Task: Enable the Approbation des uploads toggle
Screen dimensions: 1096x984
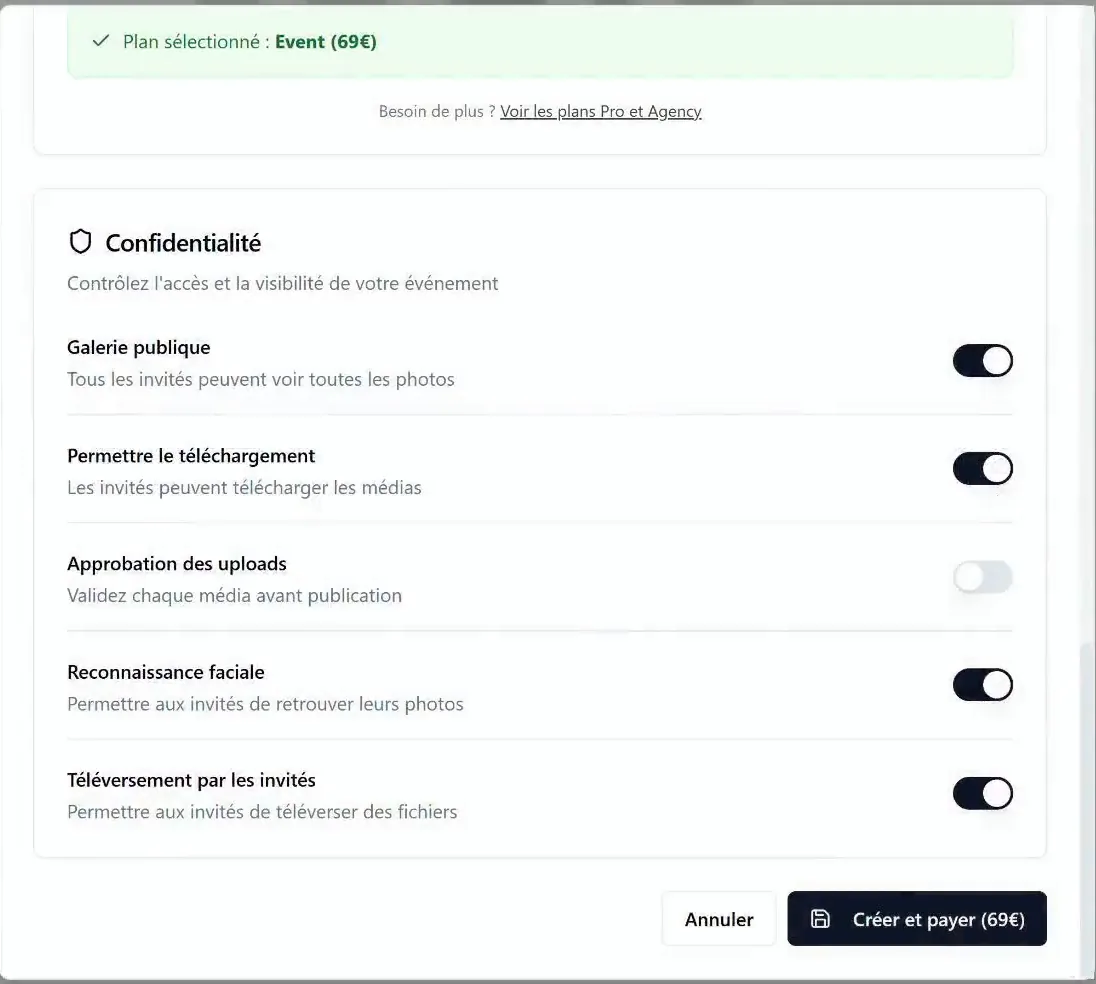Action: [982, 577]
